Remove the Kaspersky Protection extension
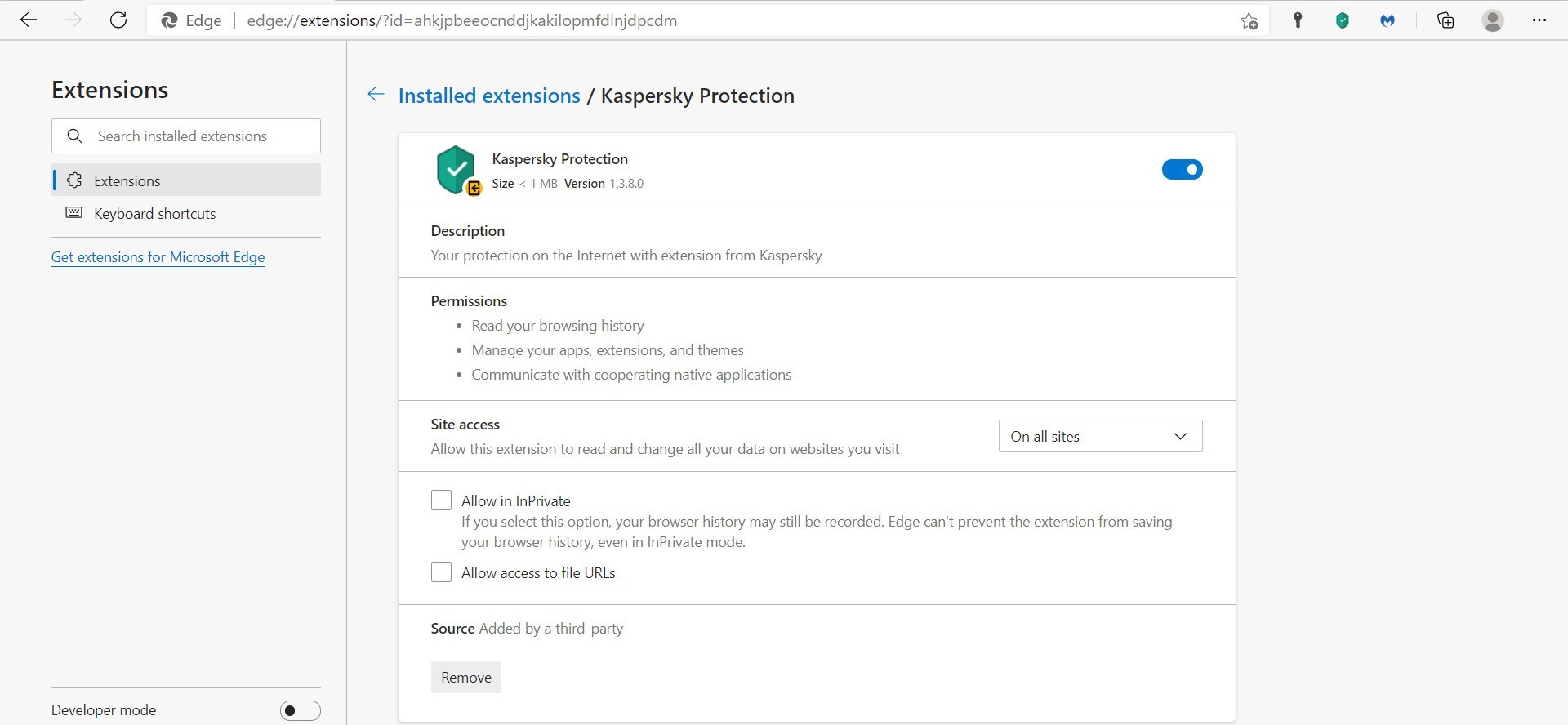 click(x=465, y=677)
